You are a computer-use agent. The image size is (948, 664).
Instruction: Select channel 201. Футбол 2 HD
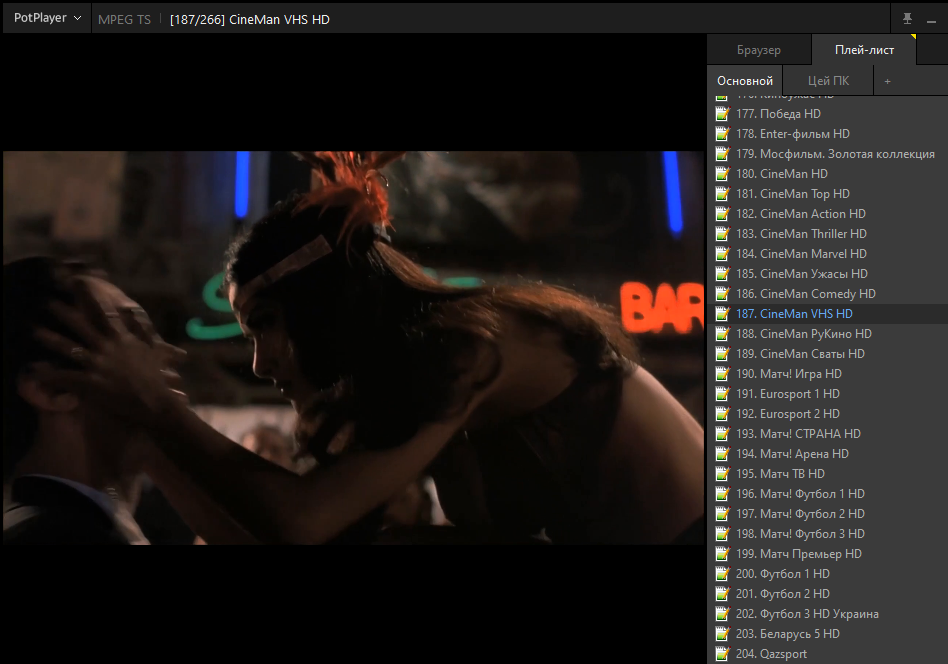pos(827,593)
